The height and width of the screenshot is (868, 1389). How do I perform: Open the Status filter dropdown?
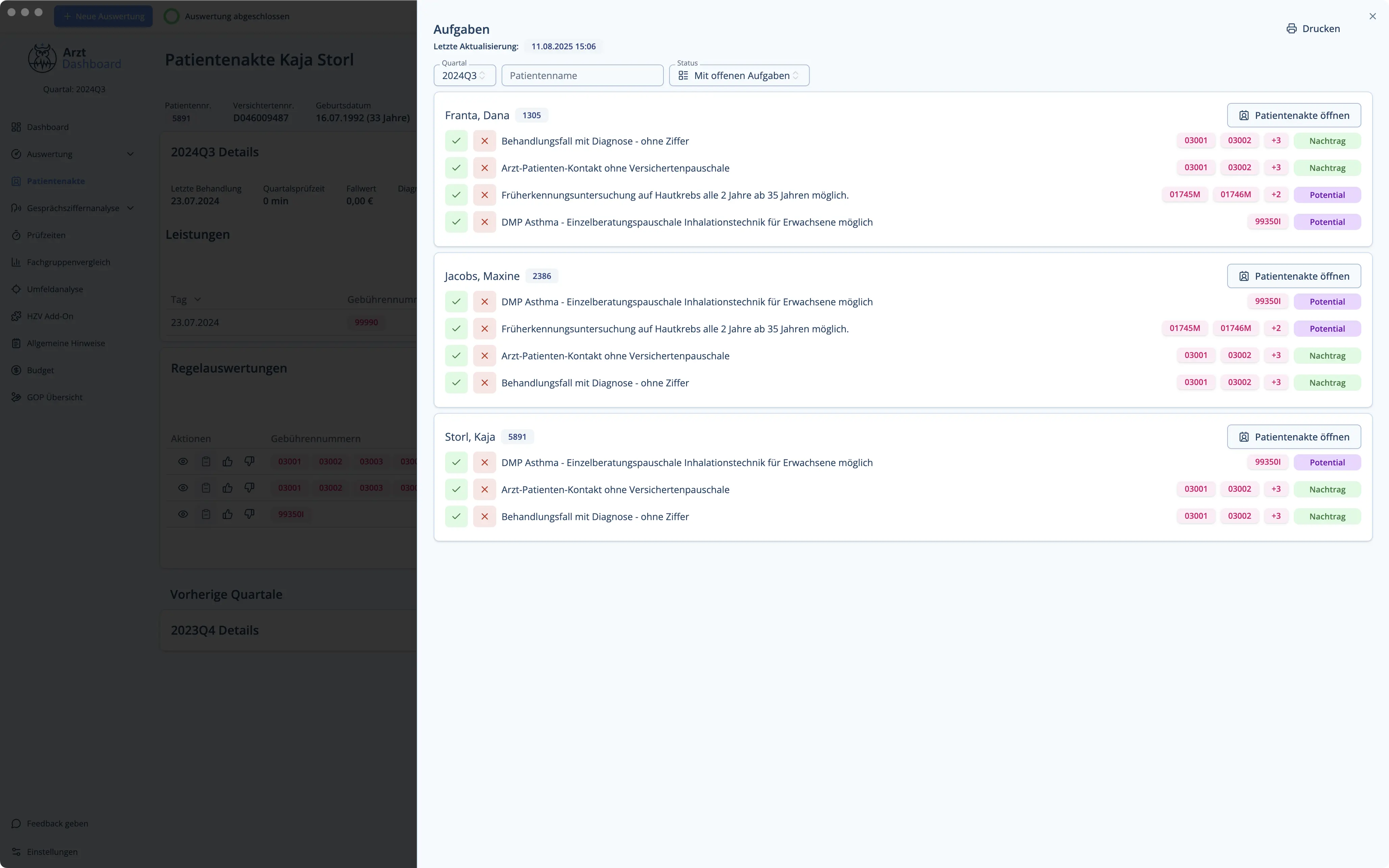point(739,75)
